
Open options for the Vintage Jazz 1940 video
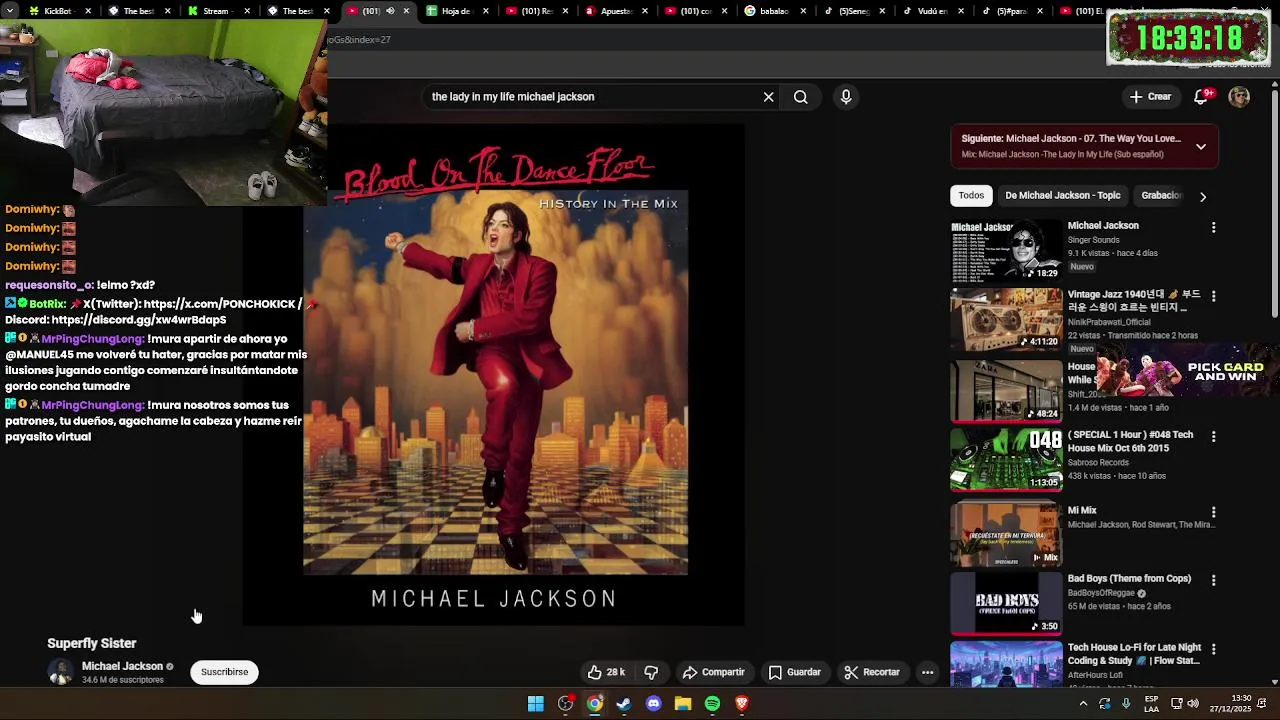point(1213,297)
